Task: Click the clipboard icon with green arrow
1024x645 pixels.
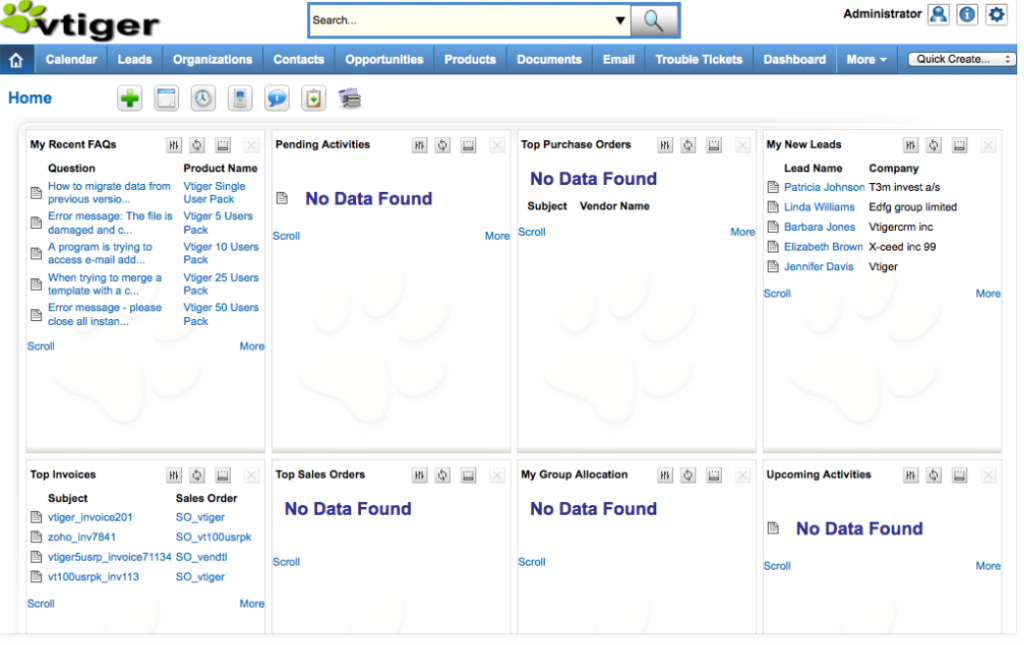Action: (x=314, y=98)
